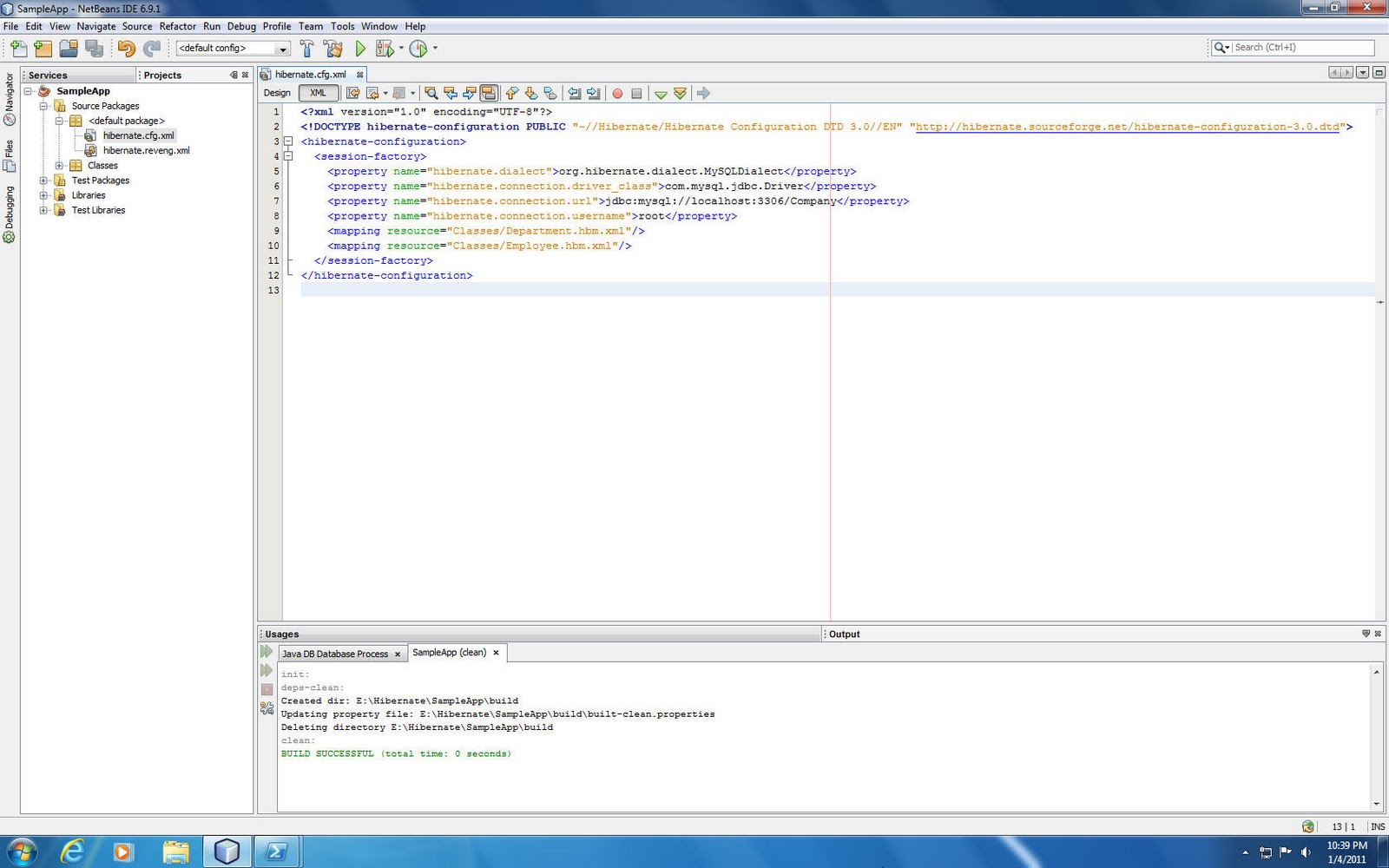Collapse the session-factory code fold
The width and height of the screenshot is (1389, 868).
pos(287,156)
